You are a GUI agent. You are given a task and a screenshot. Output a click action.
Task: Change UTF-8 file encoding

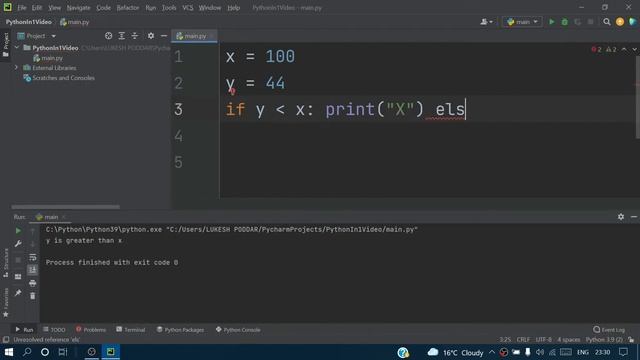coord(543,340)
